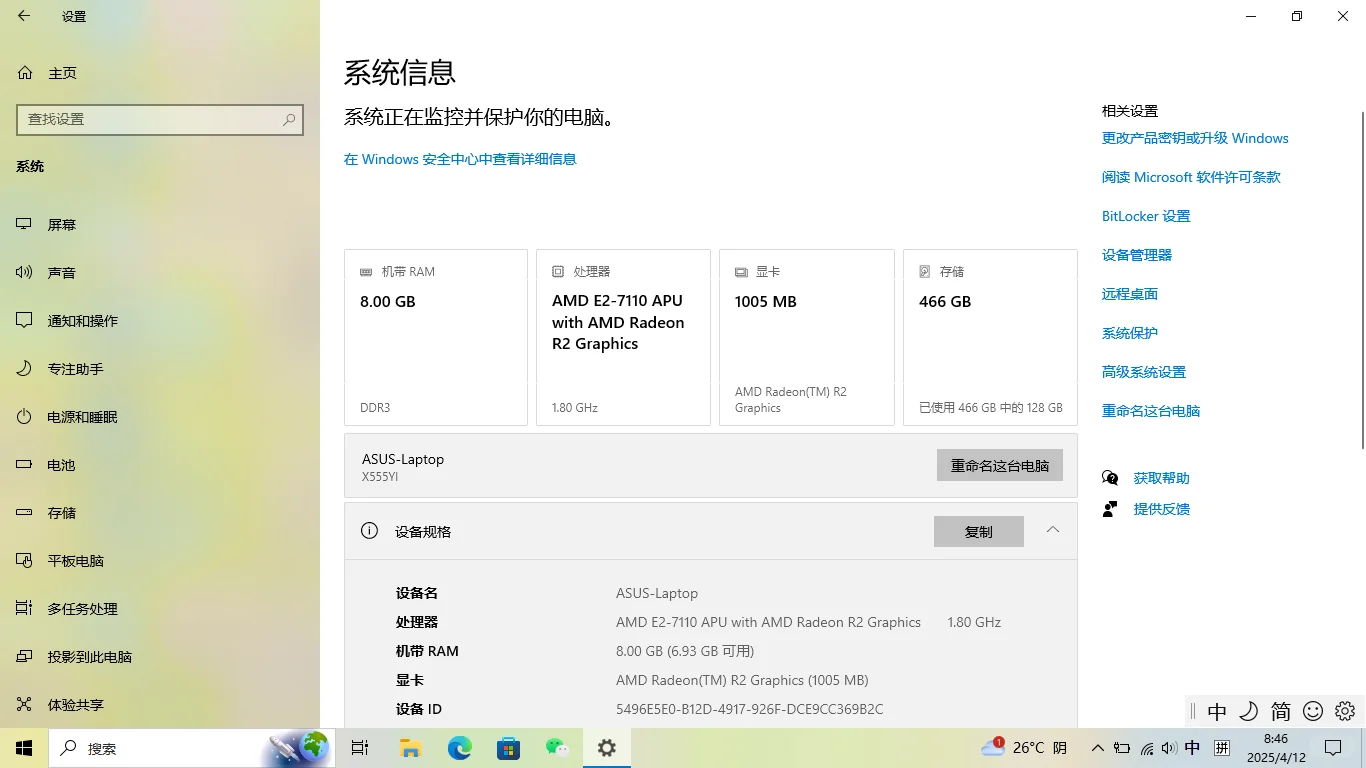Open the emoji picker on the IME toolbar
Image resolution: width=1366 pixels, height=768 pixels.
[1312, 711]
